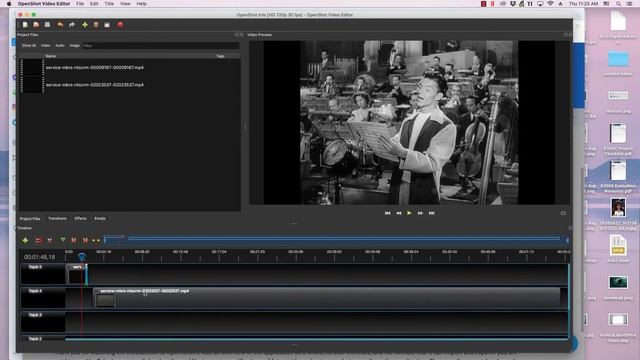
Task: Click the Fullscreen toolbar icon
Action: coord(107,25)
